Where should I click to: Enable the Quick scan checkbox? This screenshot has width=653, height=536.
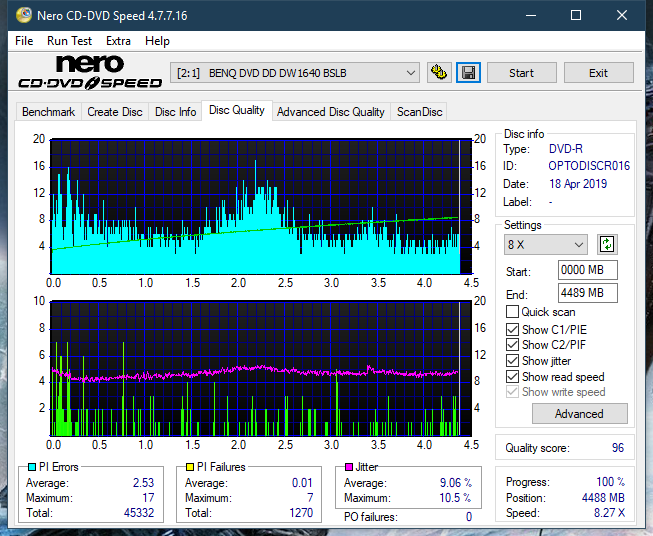tap(512, 312)
